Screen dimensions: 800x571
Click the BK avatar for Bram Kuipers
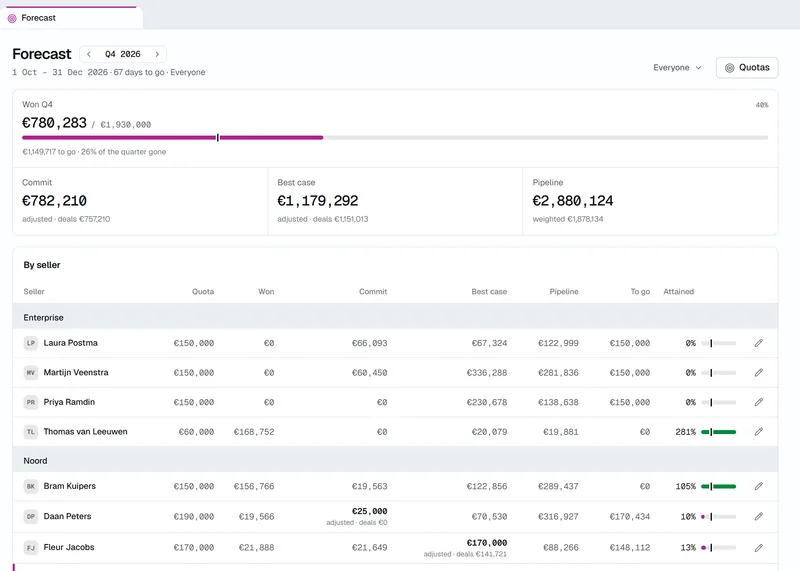(31, 486)
